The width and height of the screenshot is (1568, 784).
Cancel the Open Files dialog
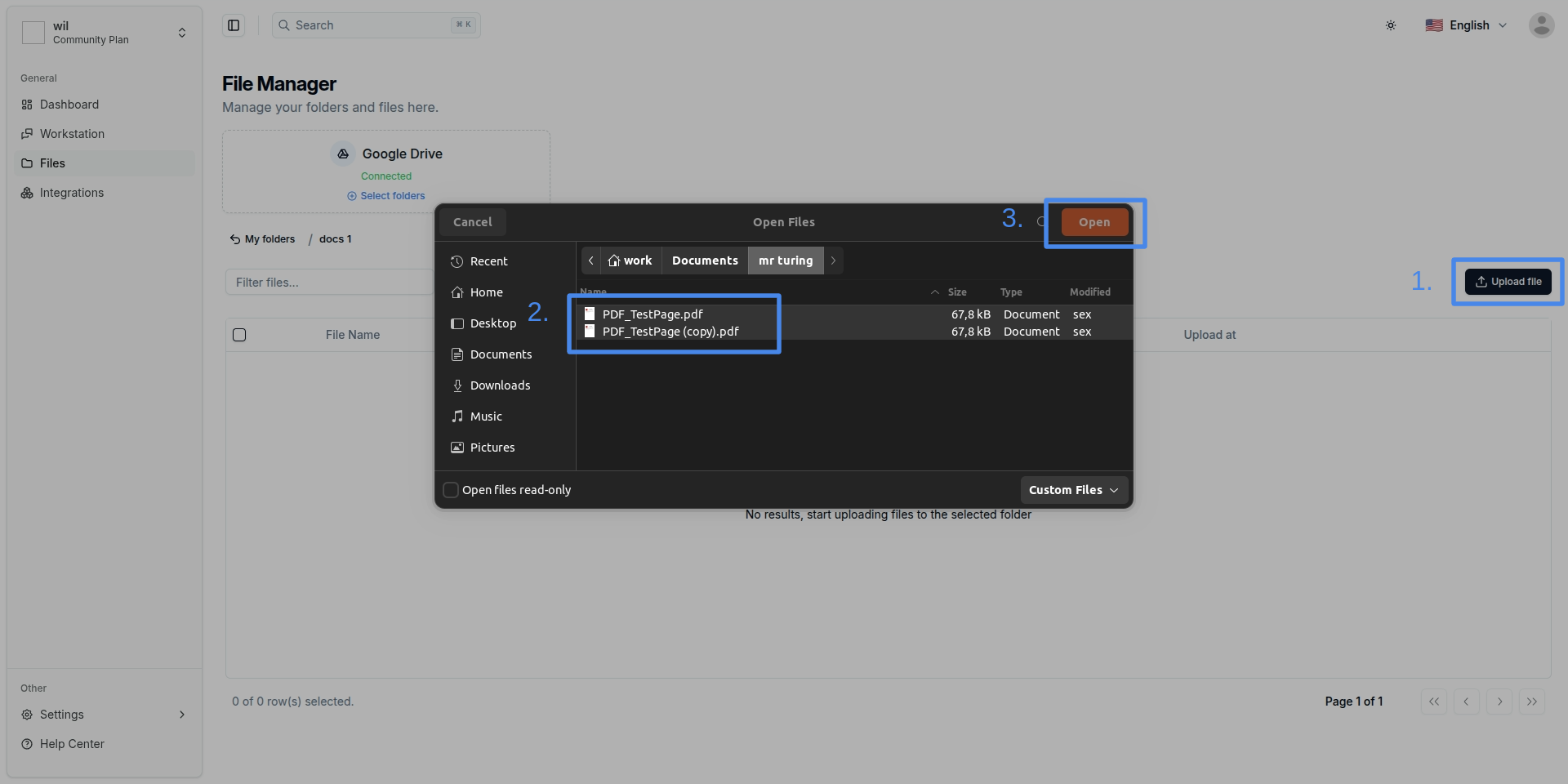tap(472, 221)
